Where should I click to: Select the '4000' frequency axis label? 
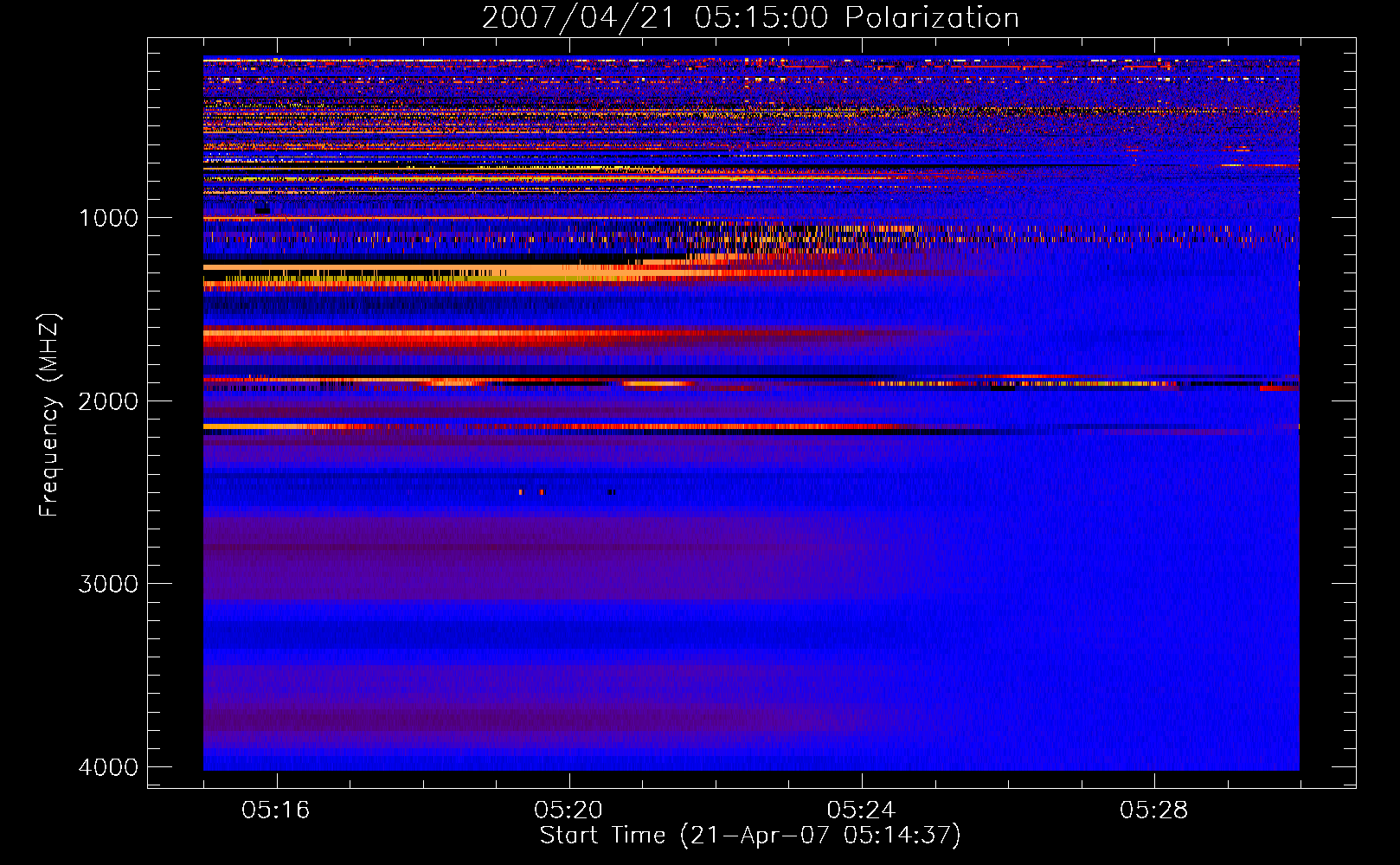pyautogui.click(x=108, y=767)
